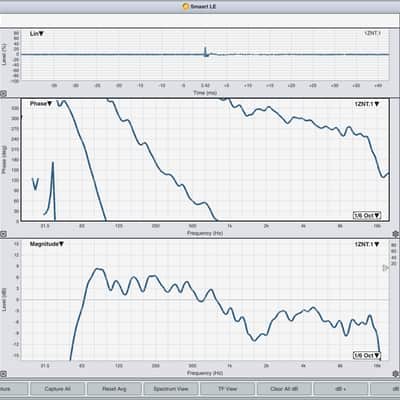Switch to TF View

point(227,389)
